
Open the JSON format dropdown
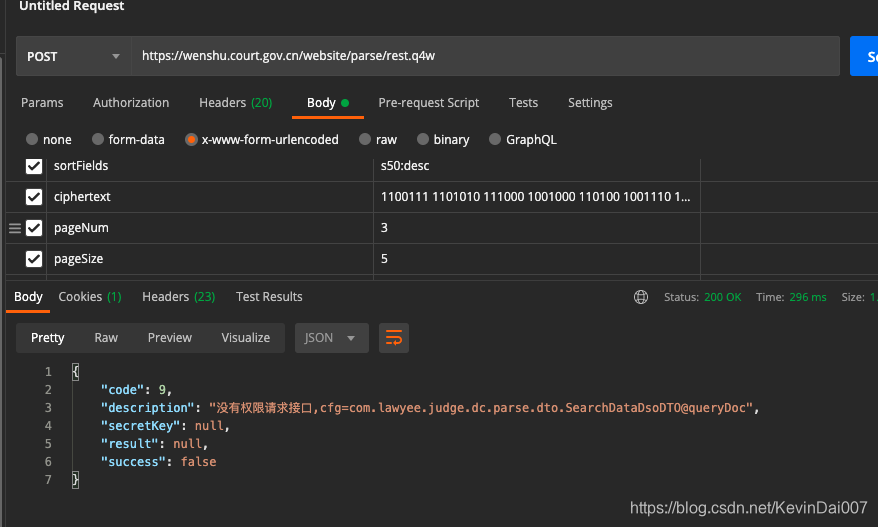point(331,338)
